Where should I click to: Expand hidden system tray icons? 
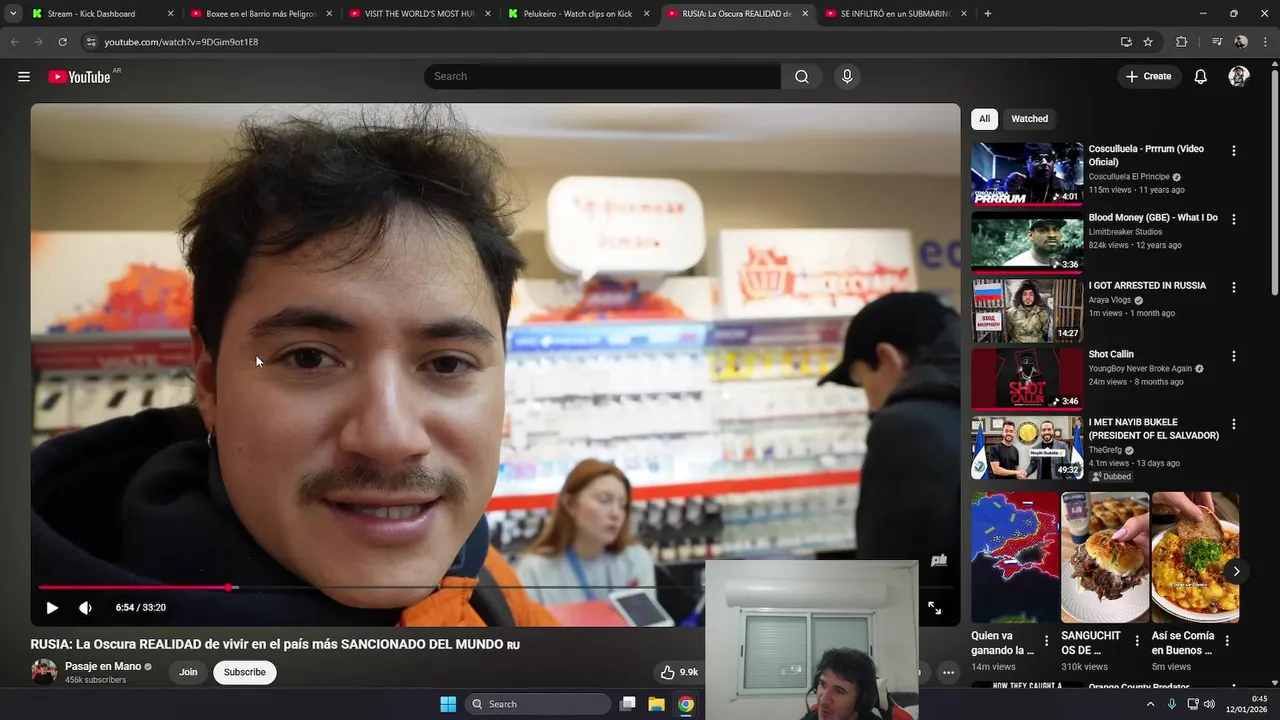1150,704
